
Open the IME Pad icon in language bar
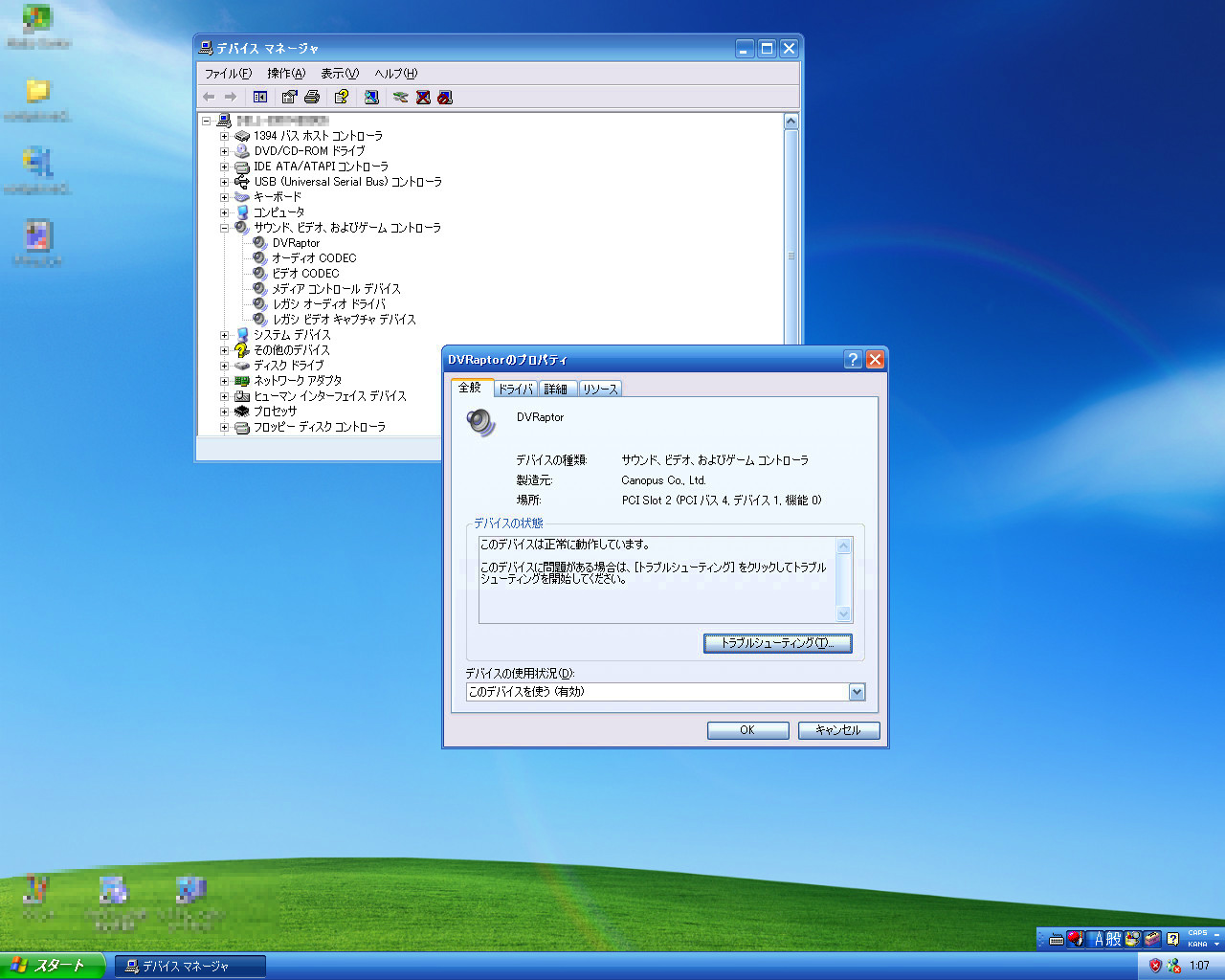1132,939
